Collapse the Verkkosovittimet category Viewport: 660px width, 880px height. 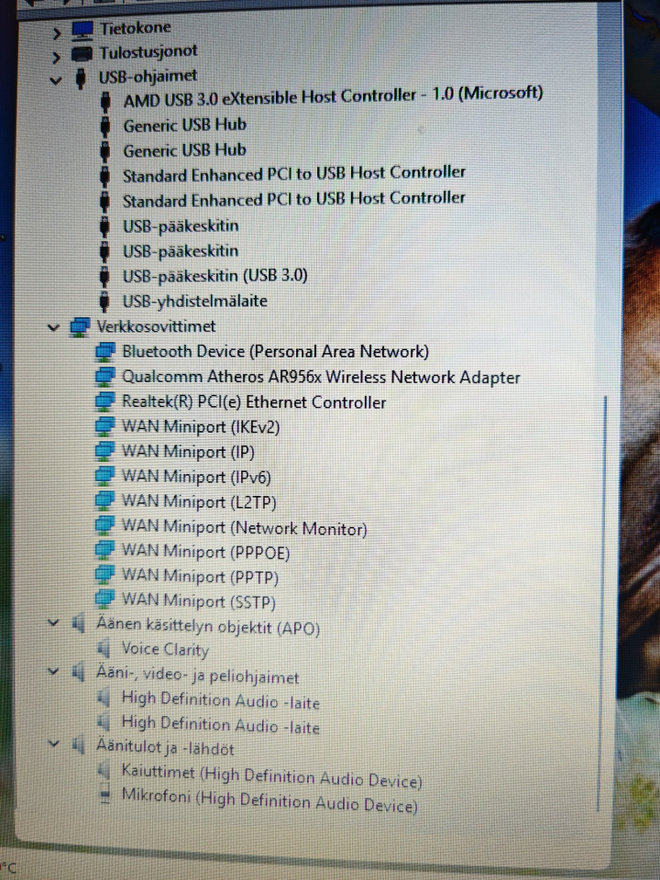coord(53,327)
